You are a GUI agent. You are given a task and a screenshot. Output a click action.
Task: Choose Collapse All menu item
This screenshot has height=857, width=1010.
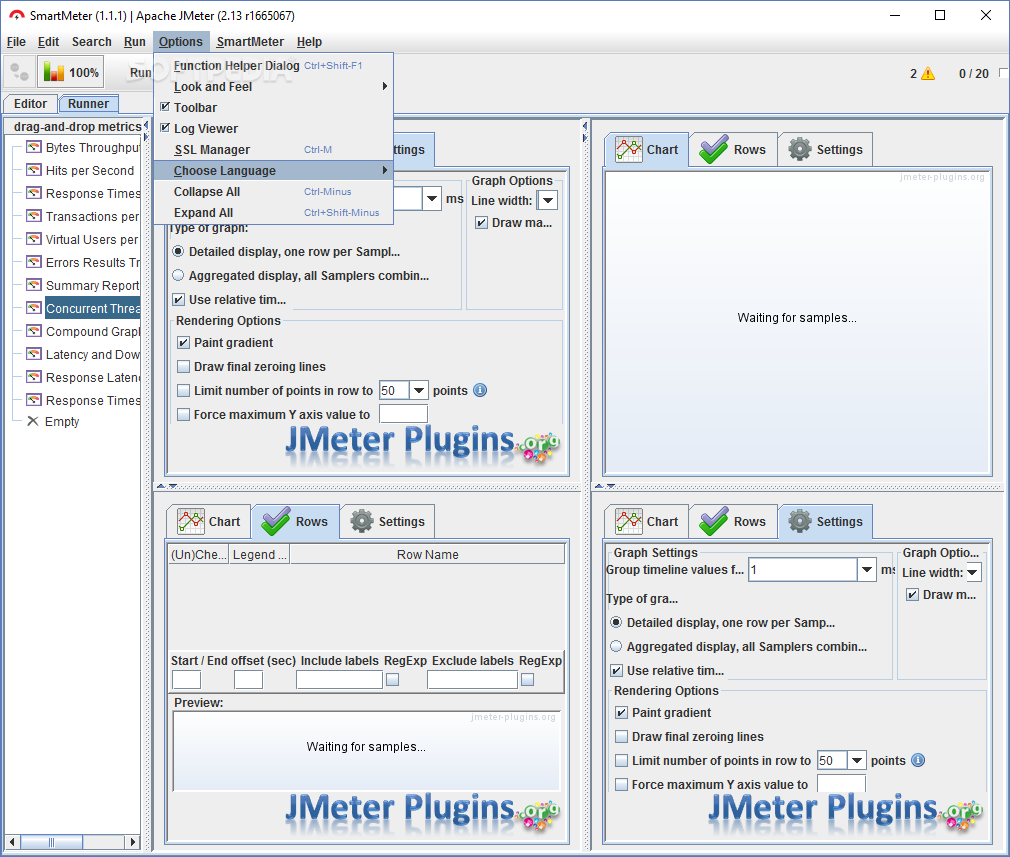(x=273, y=191)
